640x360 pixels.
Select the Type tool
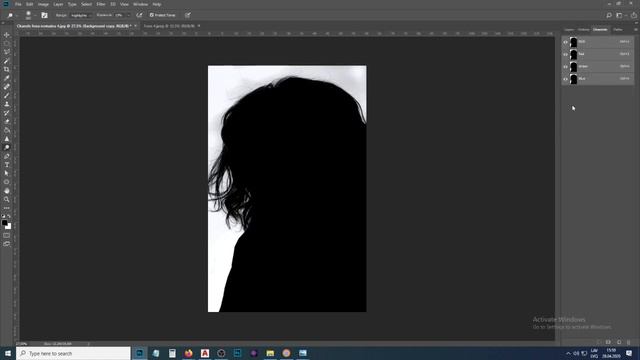coord(7,165)
